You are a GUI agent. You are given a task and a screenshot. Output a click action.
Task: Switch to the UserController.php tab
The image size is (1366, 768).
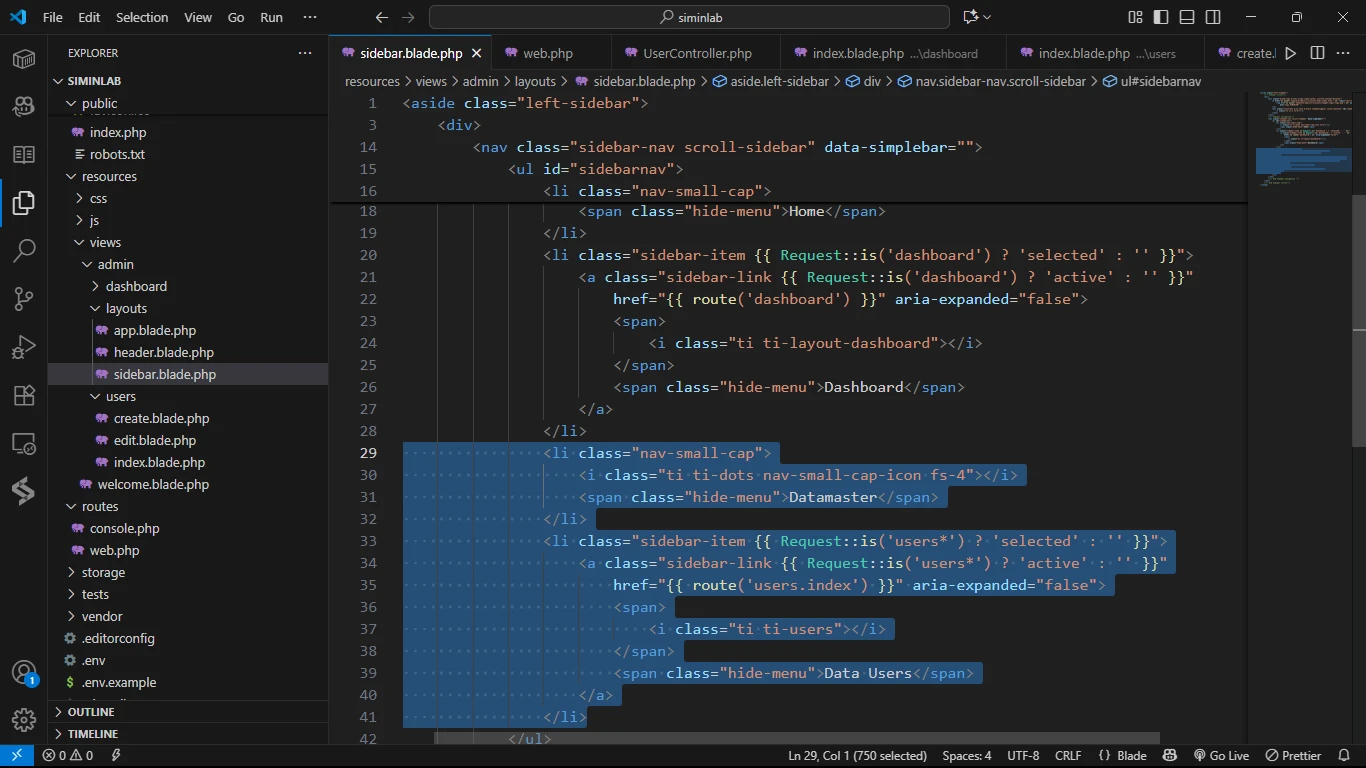coord(696,53)
